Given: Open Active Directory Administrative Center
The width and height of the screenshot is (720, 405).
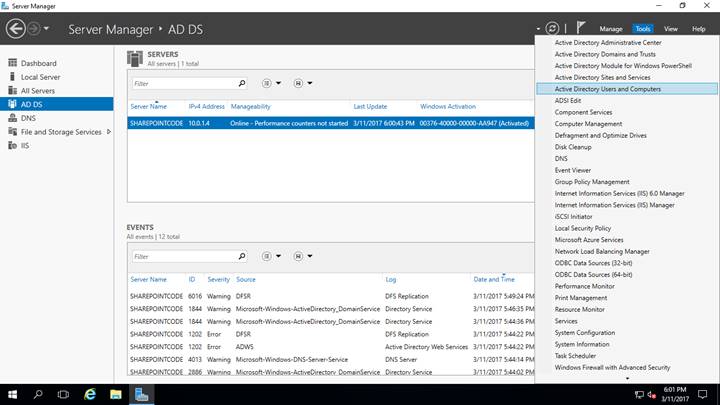Looking at the screenshot, I should click(608, 42).
